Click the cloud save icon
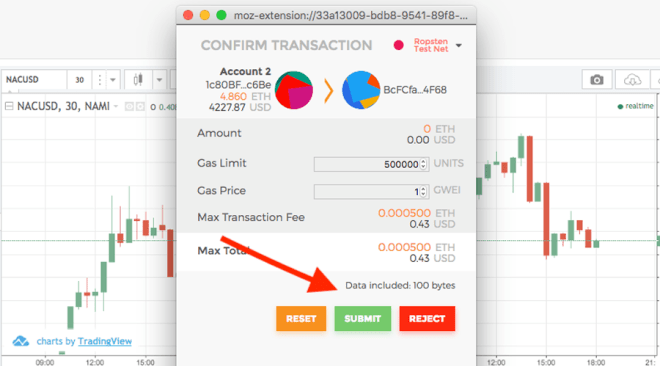 (x=632, y=80)
